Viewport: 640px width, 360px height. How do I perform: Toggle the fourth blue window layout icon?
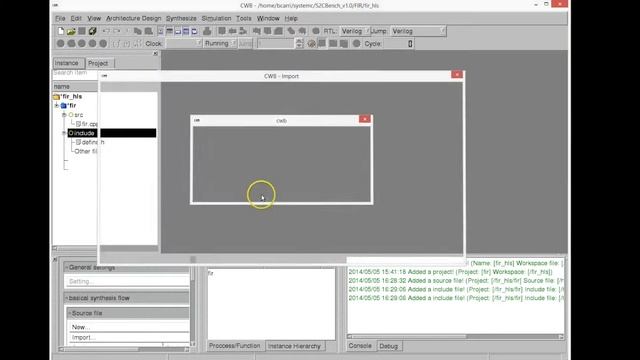point(186,31)
